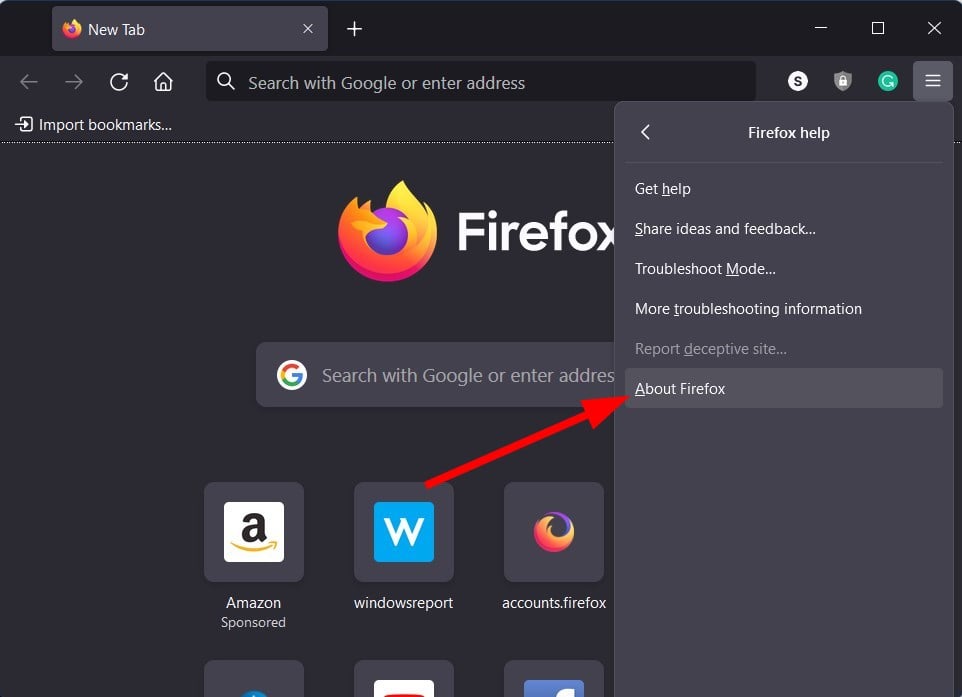Focus the address bar search field
Viewport: 962px width, 697px height.
[481, 82]
